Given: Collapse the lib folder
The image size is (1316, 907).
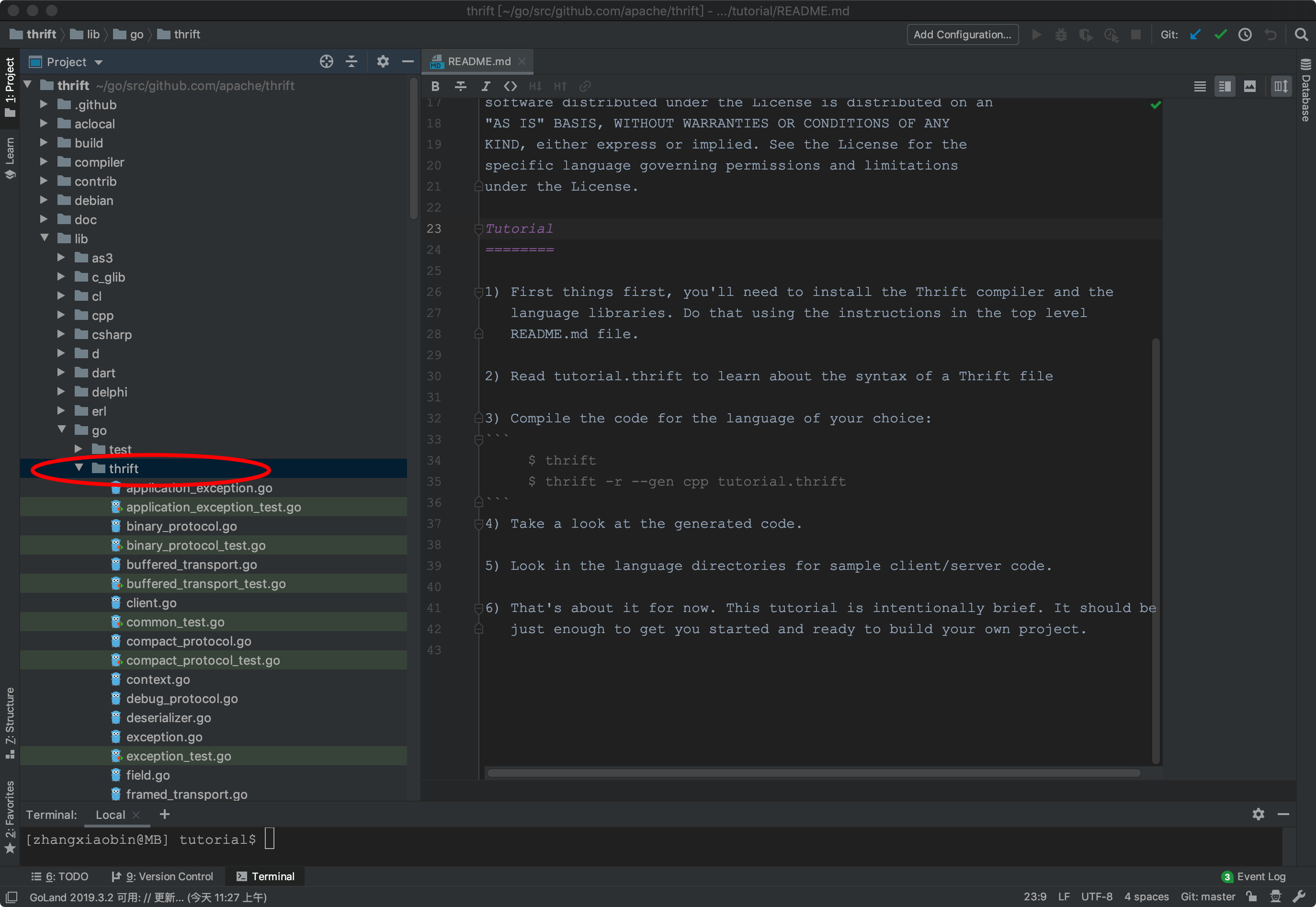Looking at the screenshot, I should pos(44,238).
